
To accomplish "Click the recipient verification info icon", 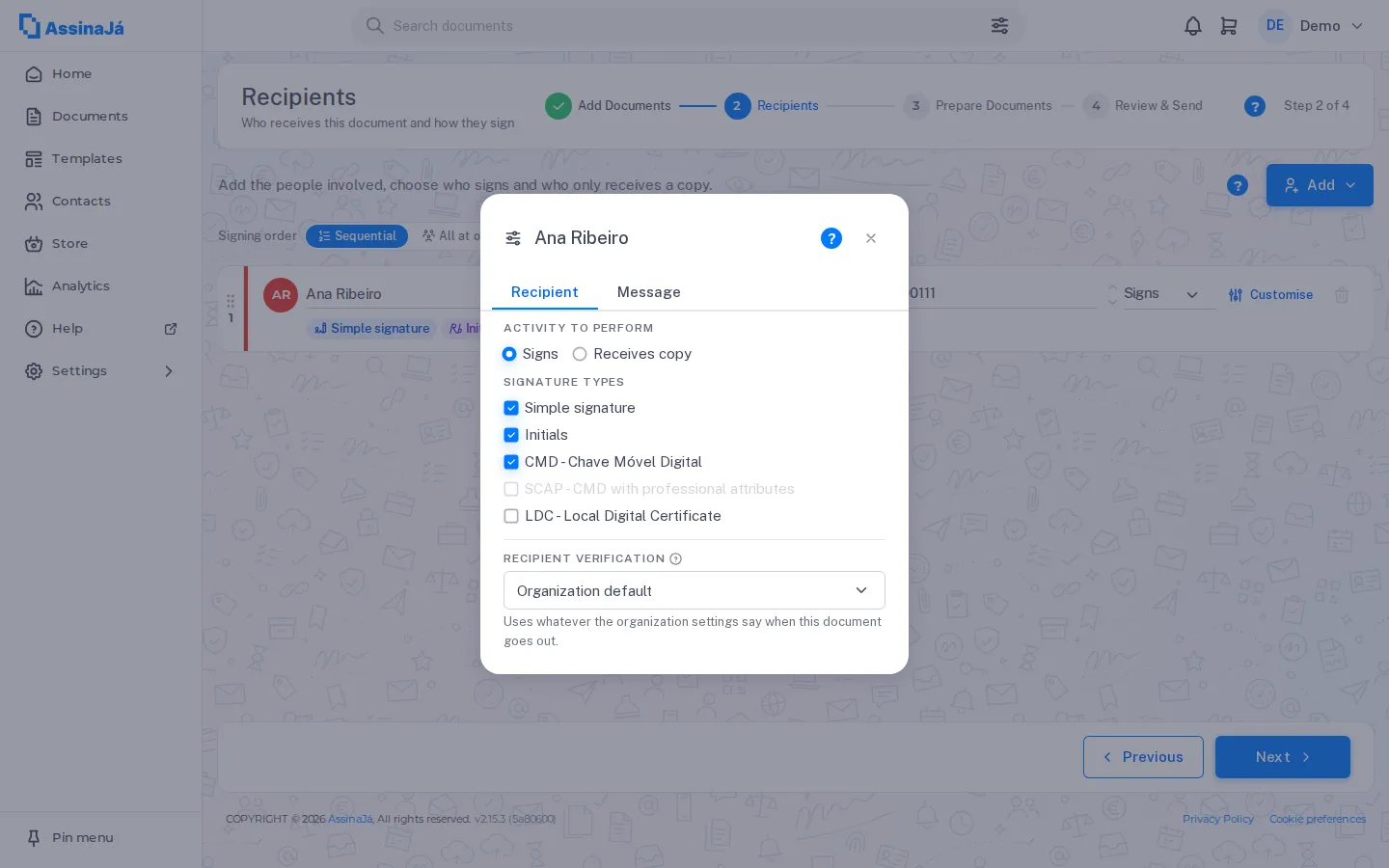I will [x=676, y=558].
